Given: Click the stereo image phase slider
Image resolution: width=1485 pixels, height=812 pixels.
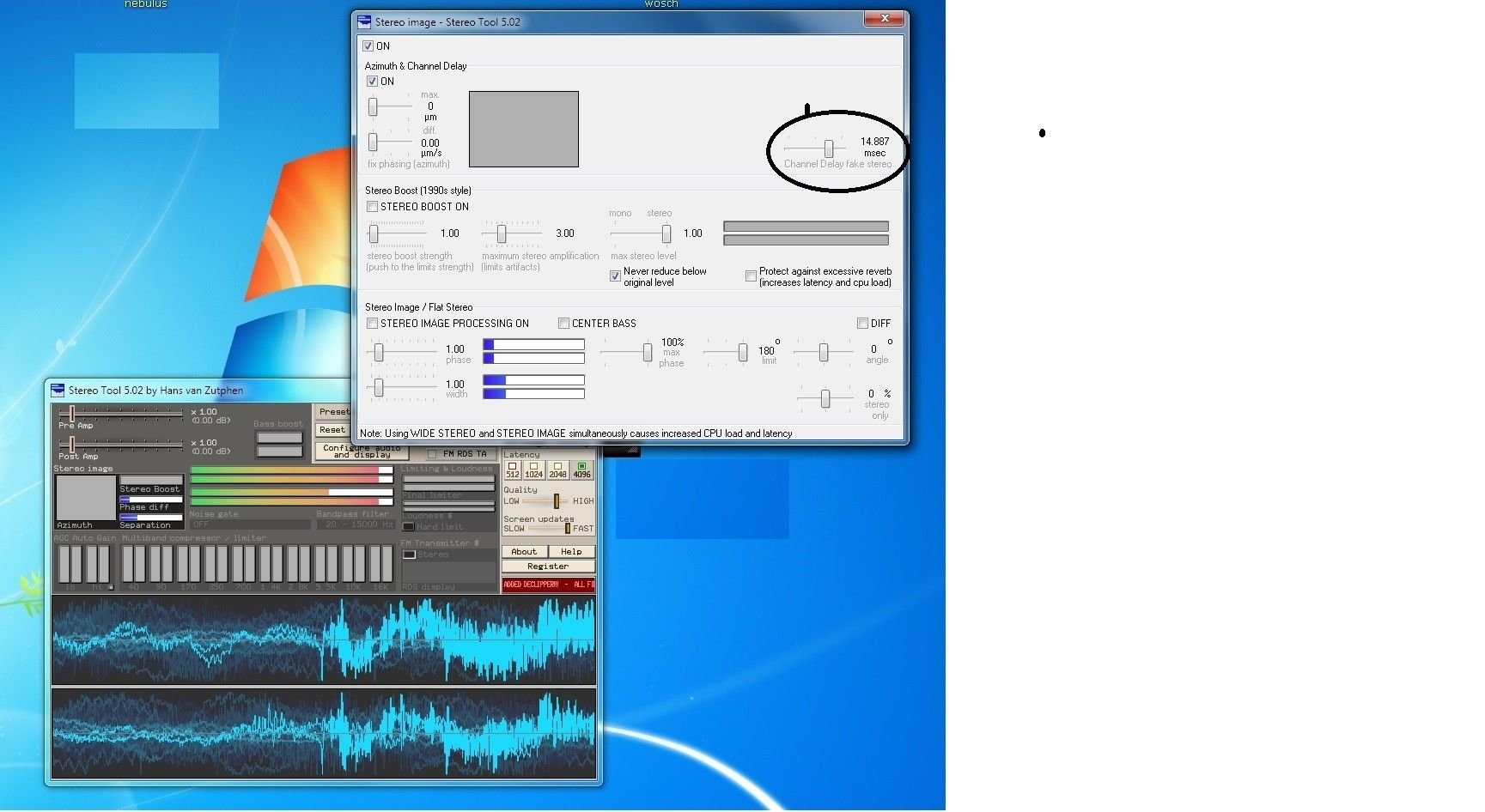Looking at the screenshot, I should tap(402, 352).
